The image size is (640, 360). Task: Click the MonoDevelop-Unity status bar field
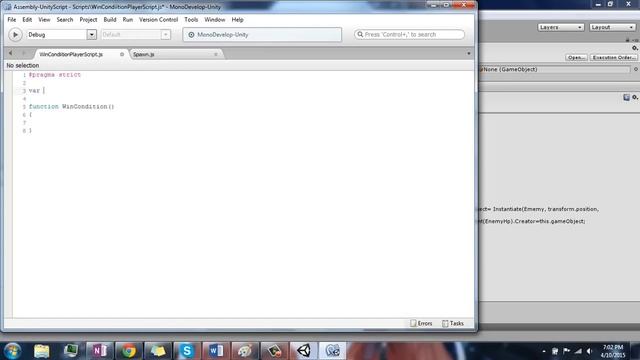coord(262,35)
